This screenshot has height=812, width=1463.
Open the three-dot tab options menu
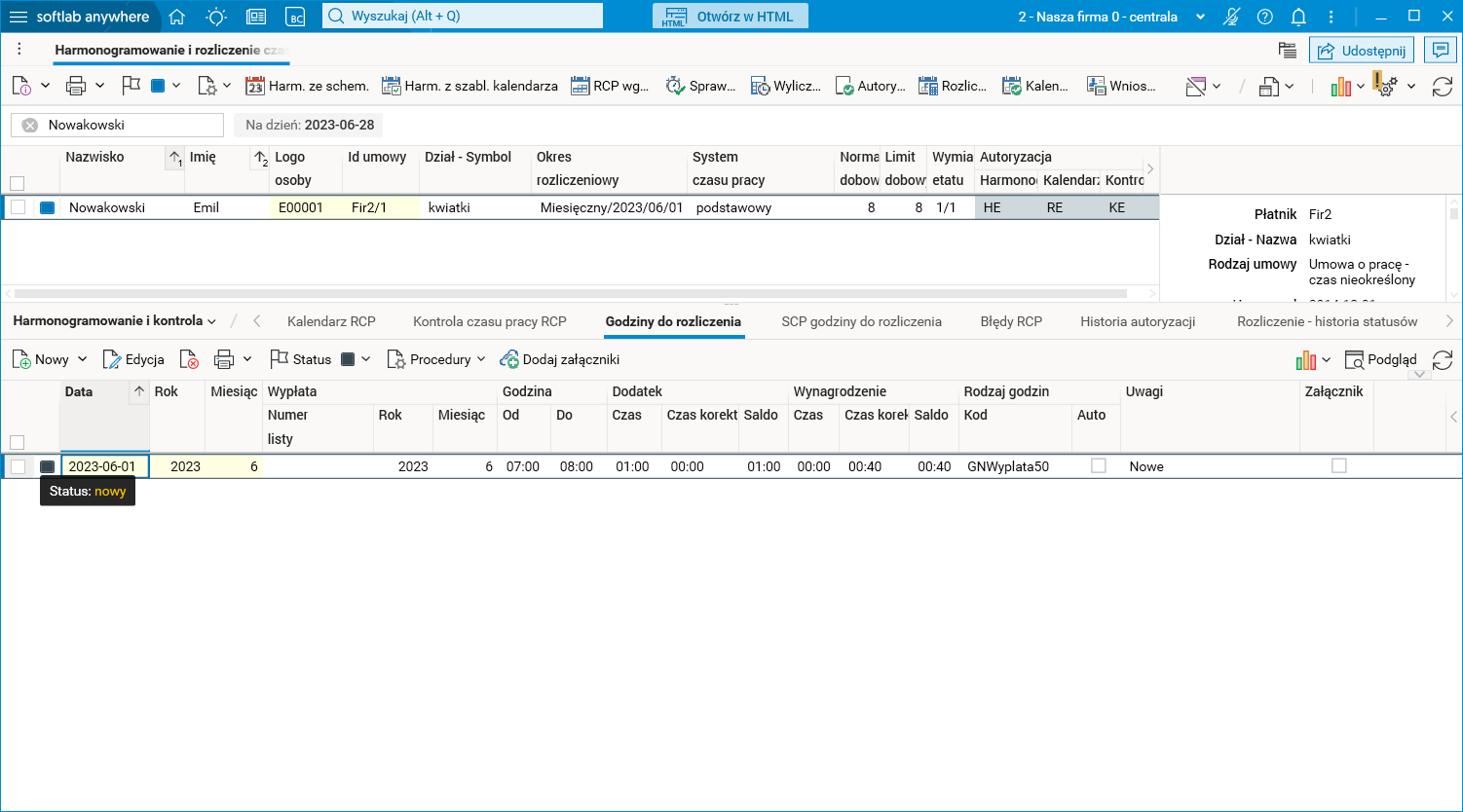point(19,50)
